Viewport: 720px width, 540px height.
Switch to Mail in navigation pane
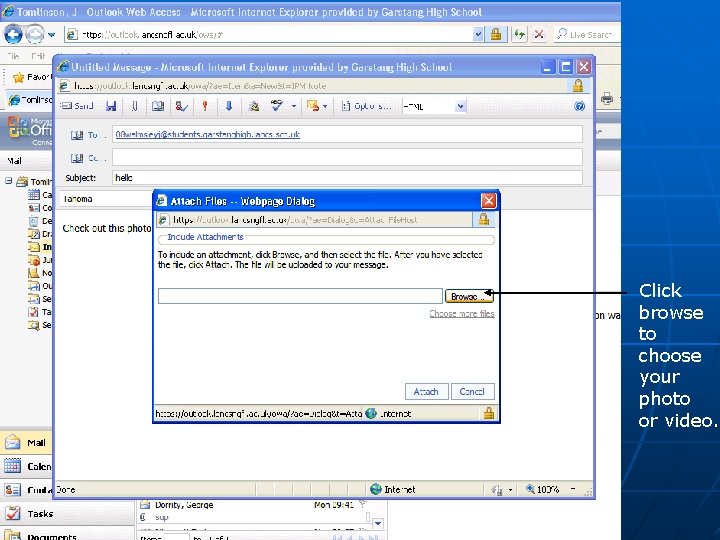click(x=26, y=443)
